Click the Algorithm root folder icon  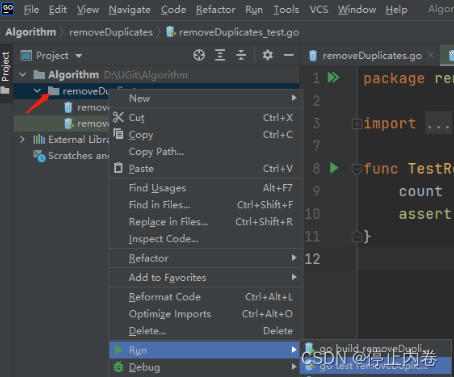[39, 75]
